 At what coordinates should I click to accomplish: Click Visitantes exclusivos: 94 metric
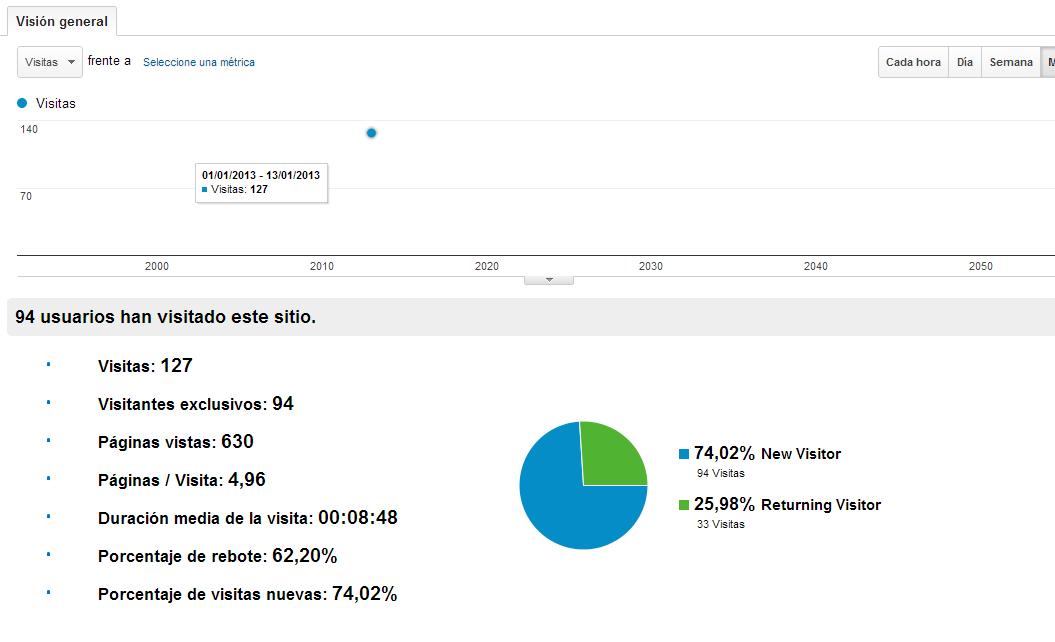pyautogui.click(x=196, y=404)
